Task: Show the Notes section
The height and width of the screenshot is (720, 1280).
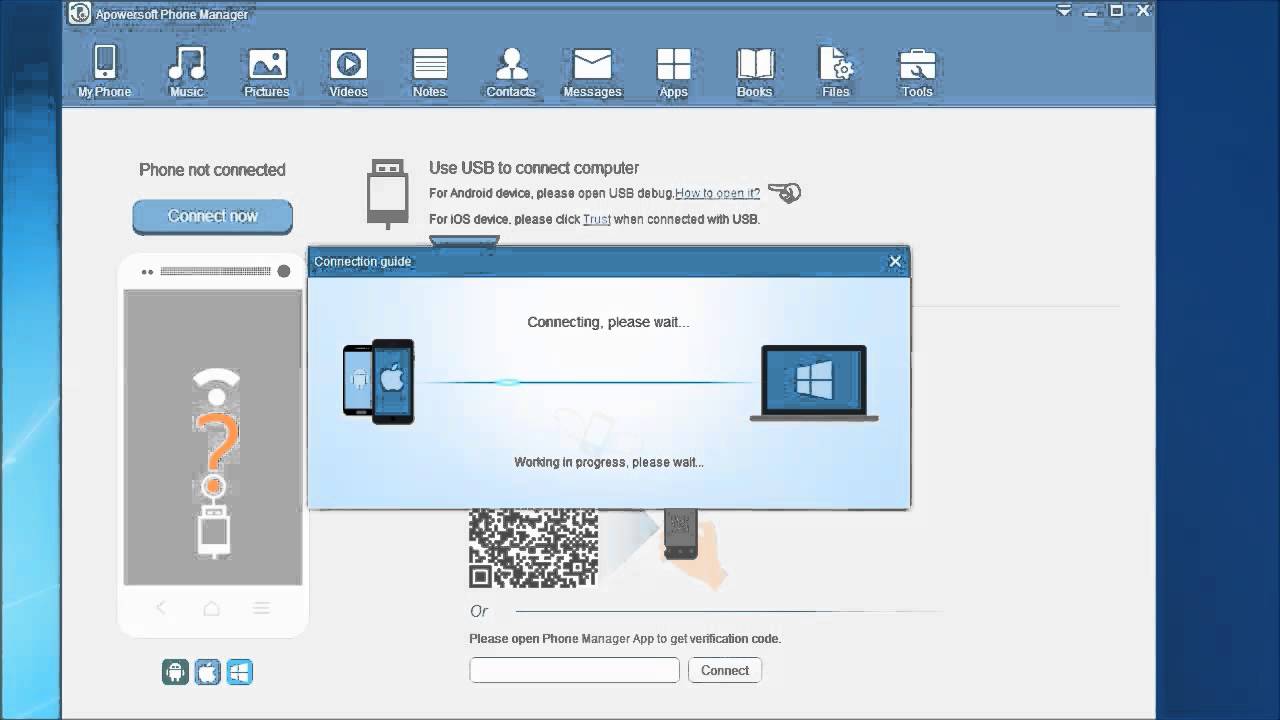Action: pyautogui.click(x=430, y=71)
